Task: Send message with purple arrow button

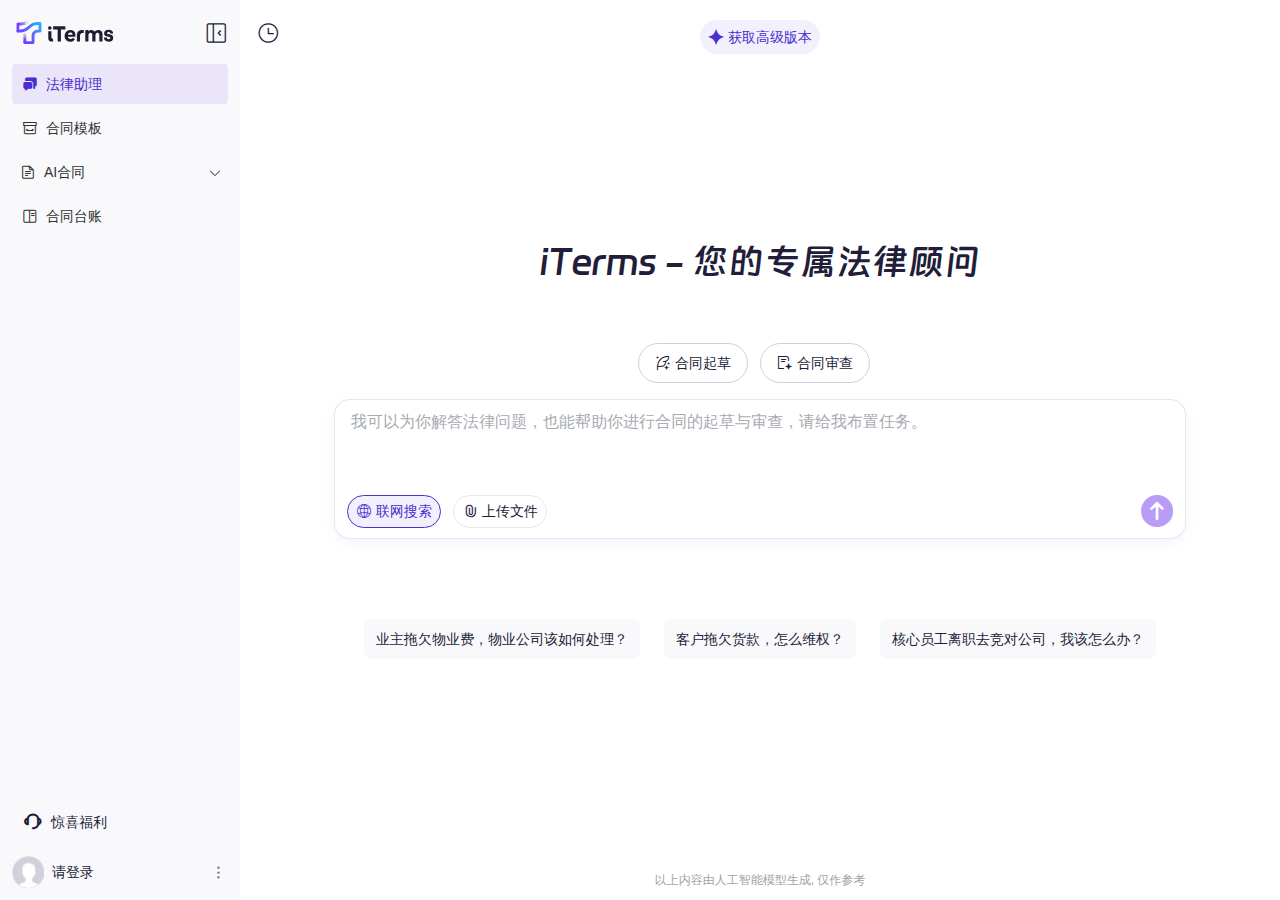Action: pos(1157,511)
